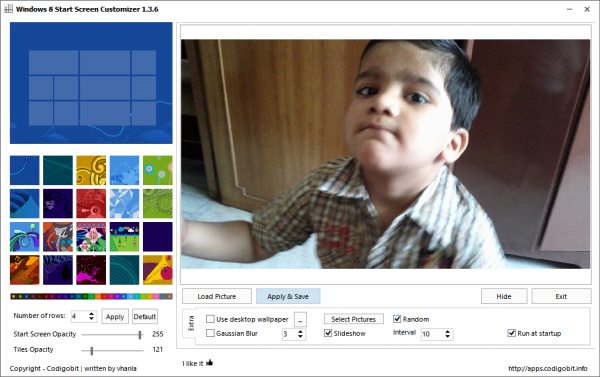
Task: Decrease the Gaussian Blur value
Action: pyautogui.click(x=300, y=336)
